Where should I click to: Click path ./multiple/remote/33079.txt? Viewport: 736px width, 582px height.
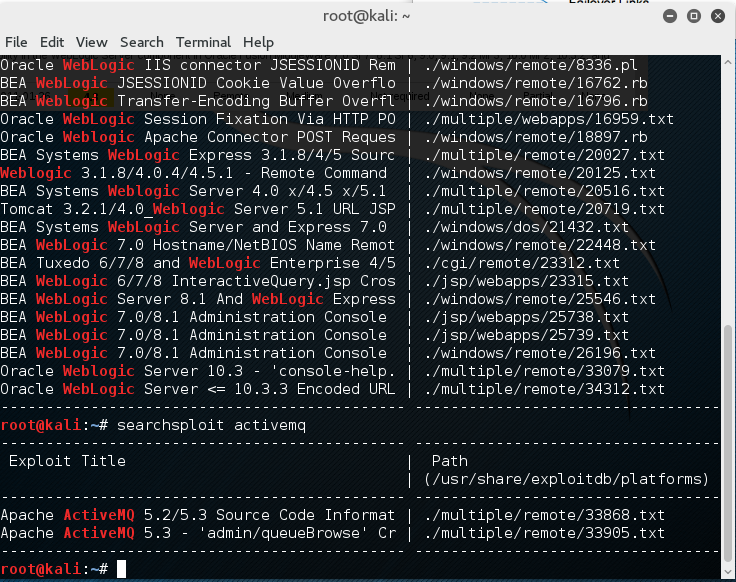click(544, 371)
